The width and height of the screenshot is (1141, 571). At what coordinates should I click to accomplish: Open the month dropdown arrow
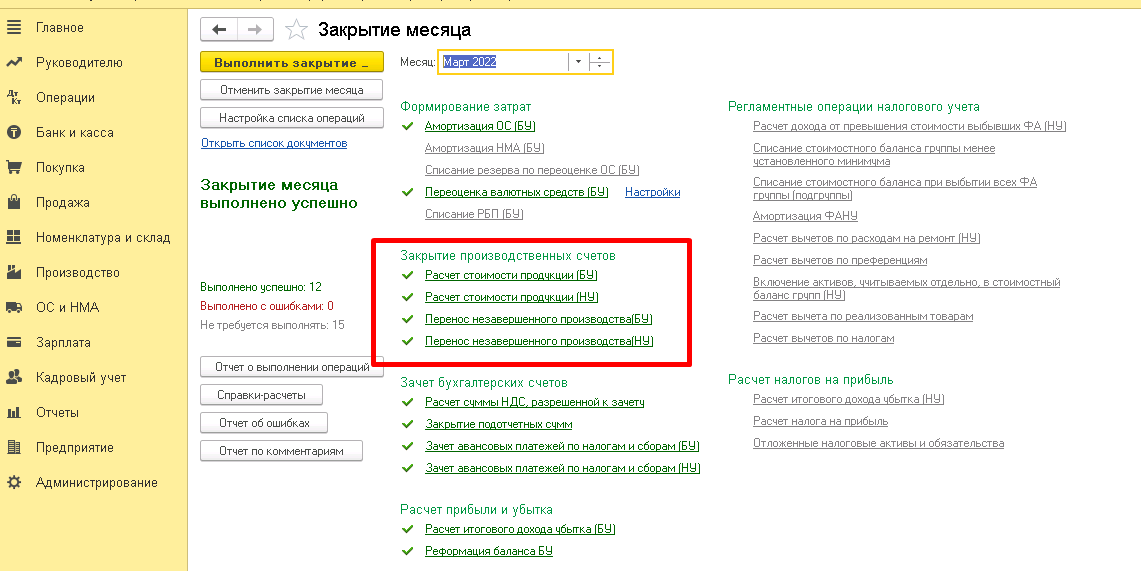(x=577, y=62)
